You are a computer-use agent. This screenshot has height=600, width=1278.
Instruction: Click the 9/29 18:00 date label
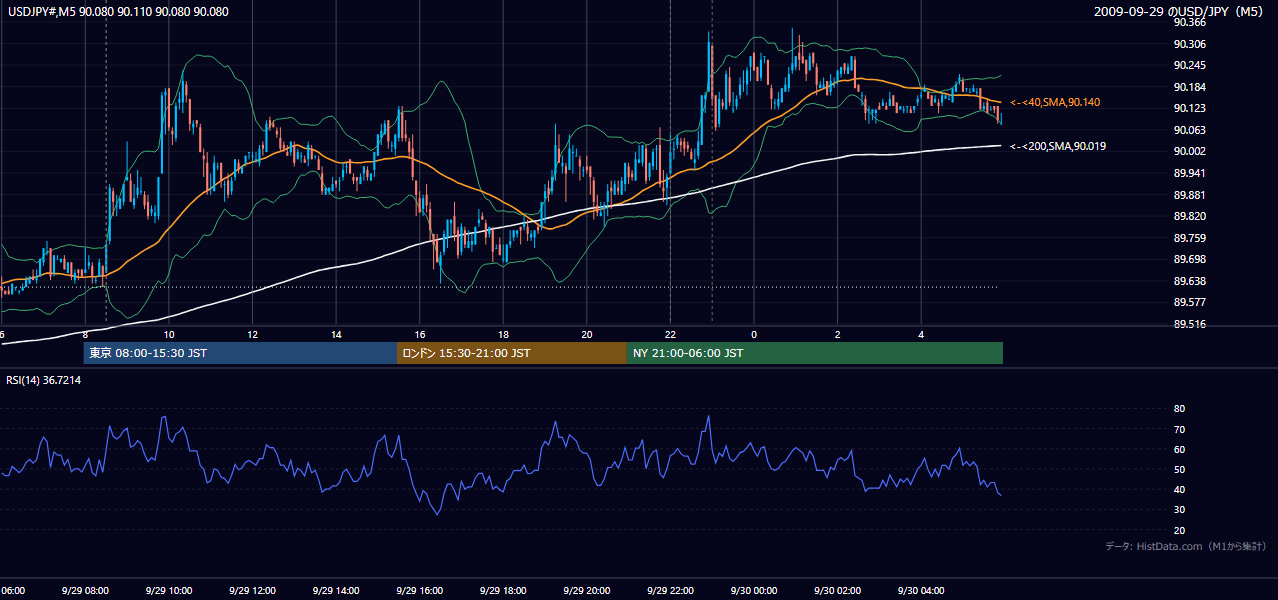pos(503,590)
